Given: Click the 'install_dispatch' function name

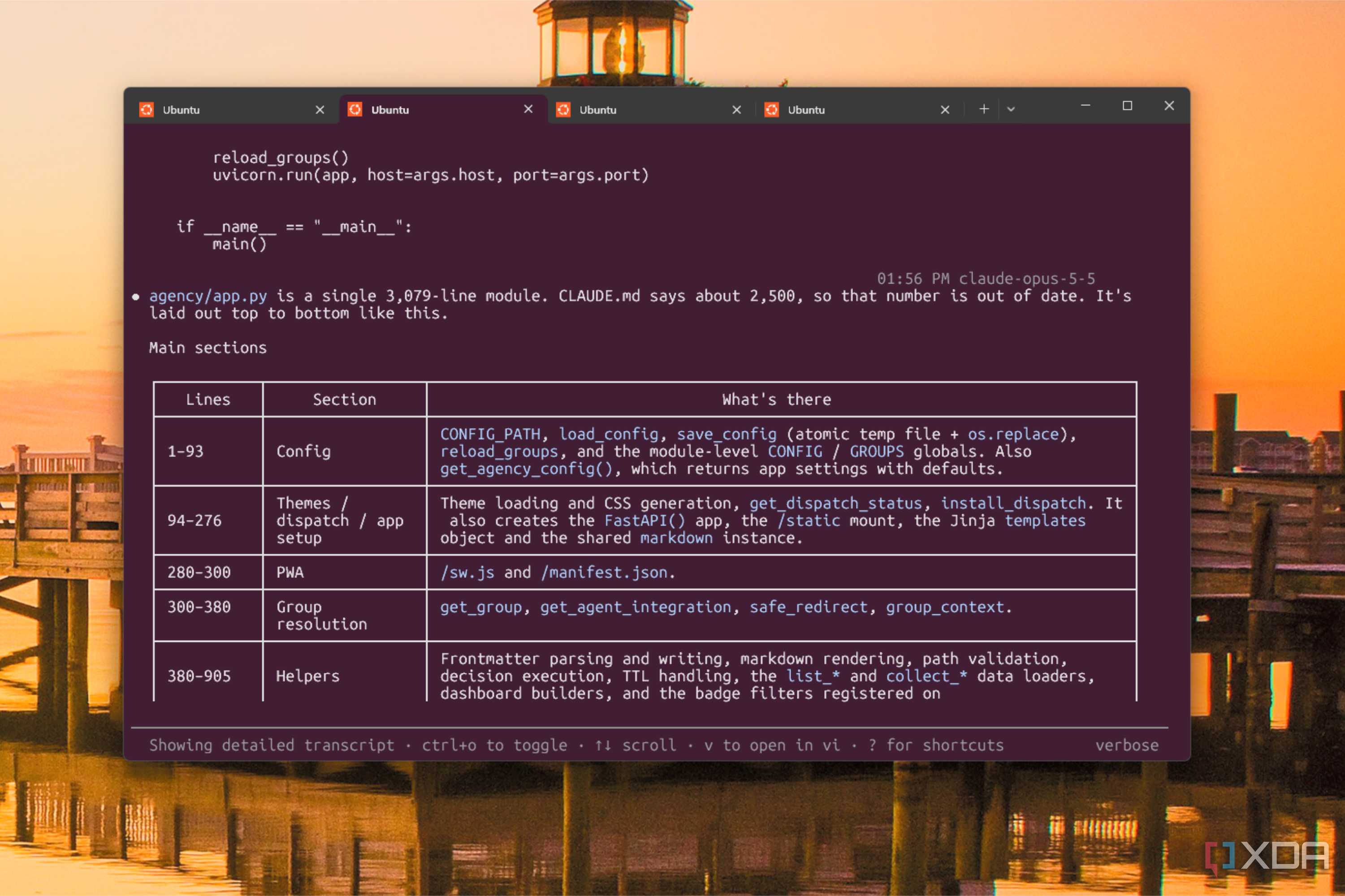Looking at the screenshot, I should coord(1013,504).
